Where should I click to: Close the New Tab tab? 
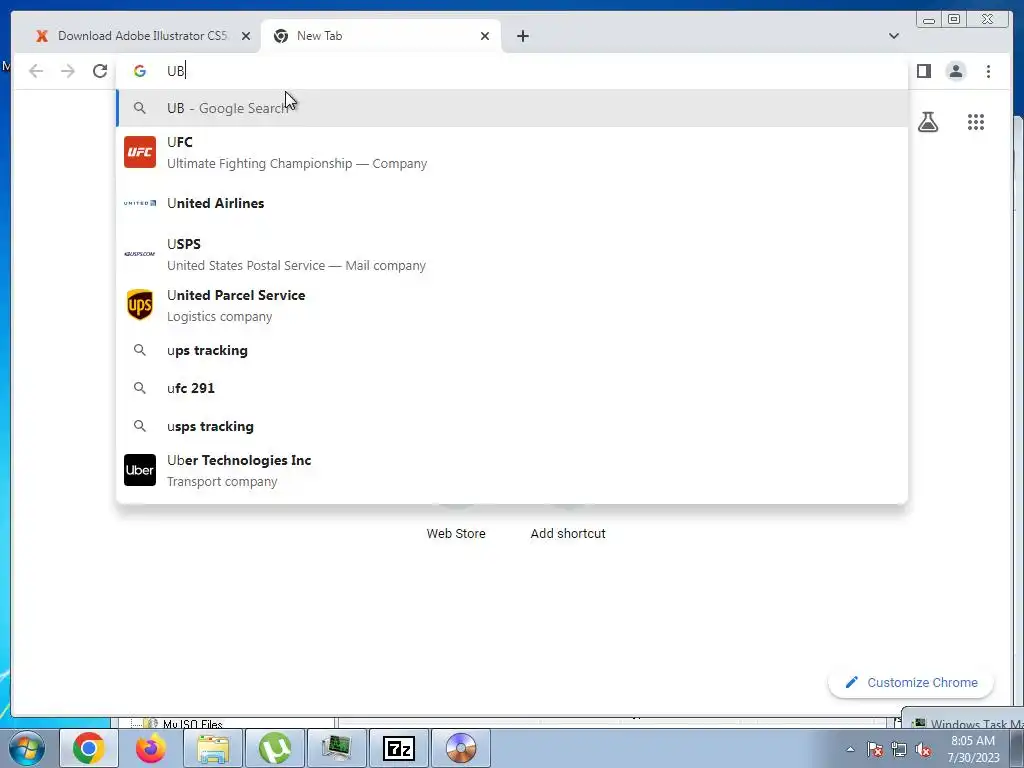click(485, 36)
